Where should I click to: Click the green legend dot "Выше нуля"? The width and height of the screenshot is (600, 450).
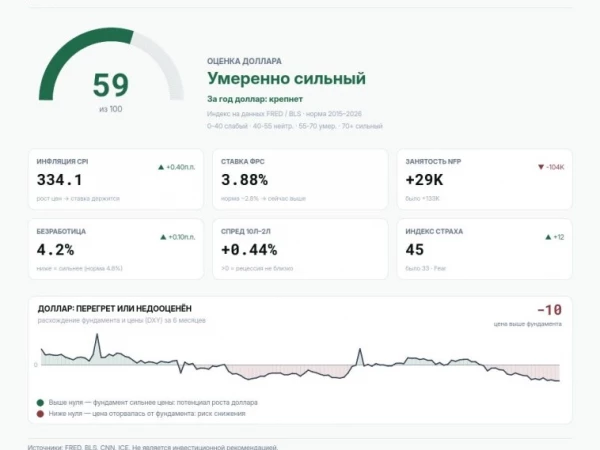(40, 403)
